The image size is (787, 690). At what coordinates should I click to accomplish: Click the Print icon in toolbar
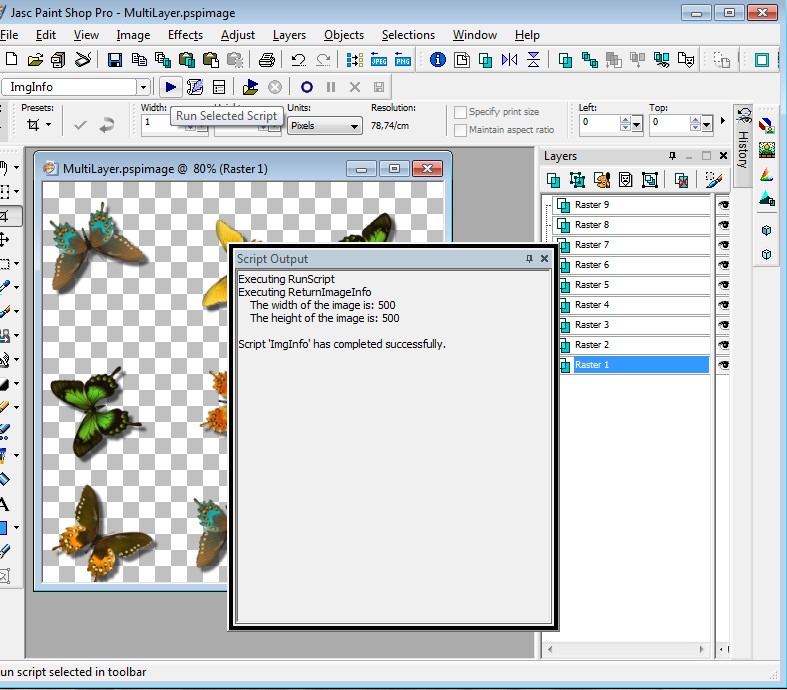coord(266,60)
